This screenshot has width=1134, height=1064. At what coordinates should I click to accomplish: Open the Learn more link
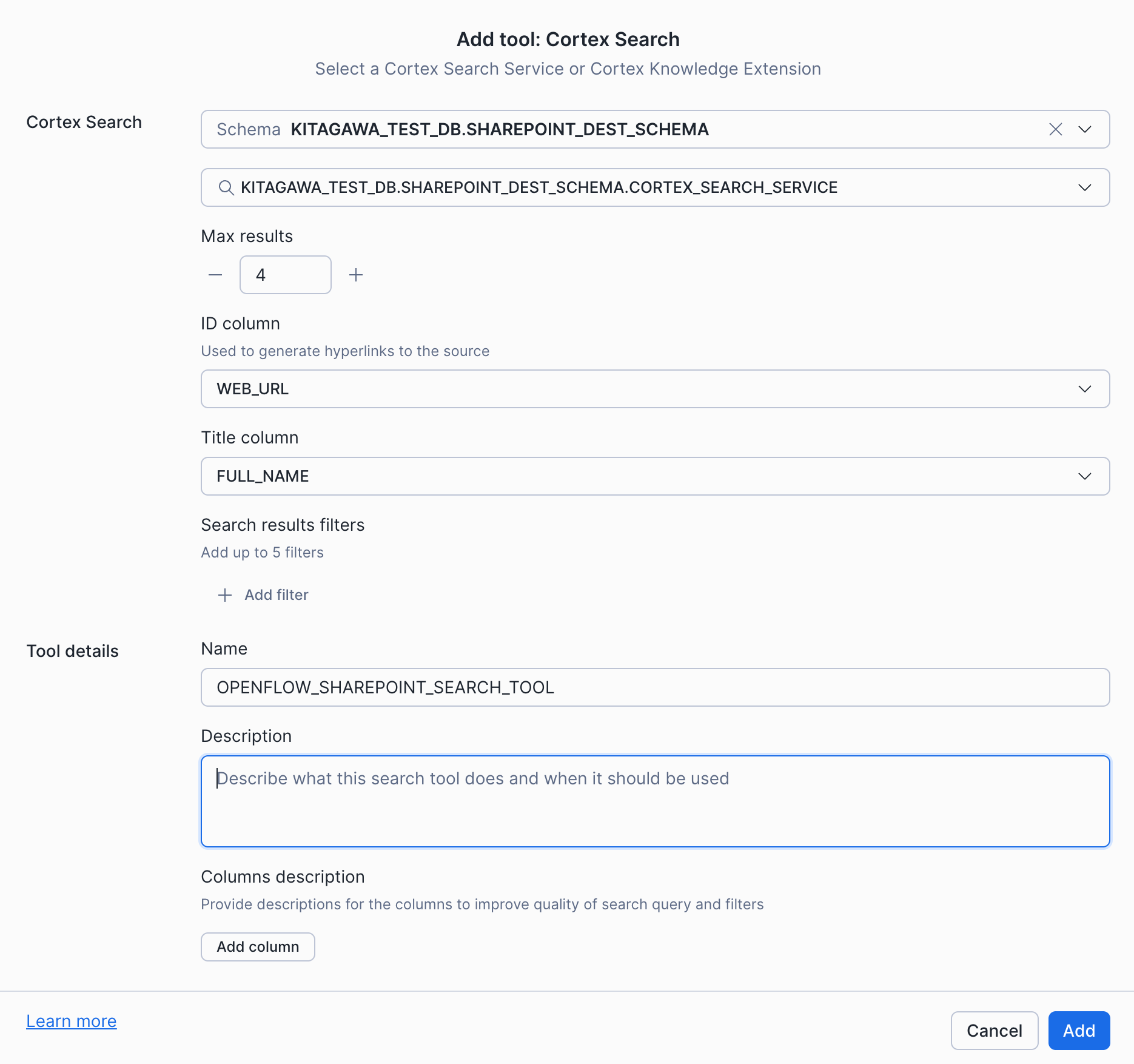71,1021
